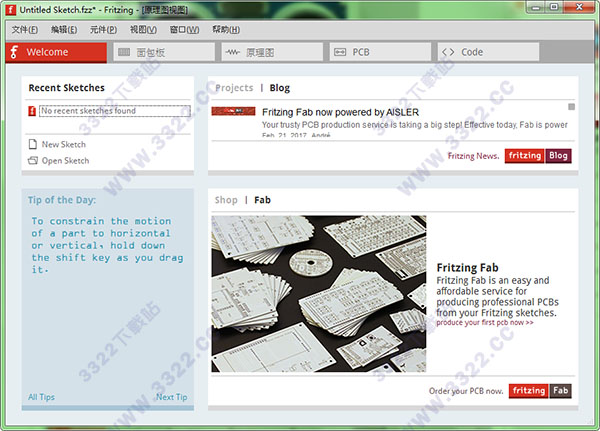
Task: Click the Open Sketch folder icon
Action: [33, 161]
